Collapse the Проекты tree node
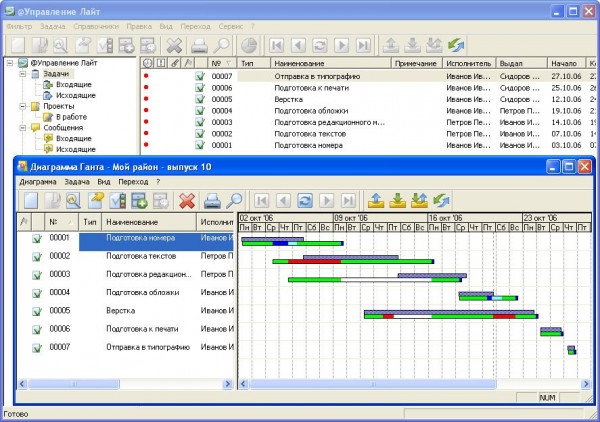This screenshot has height=422, width=600. click(x=23, y=106)
